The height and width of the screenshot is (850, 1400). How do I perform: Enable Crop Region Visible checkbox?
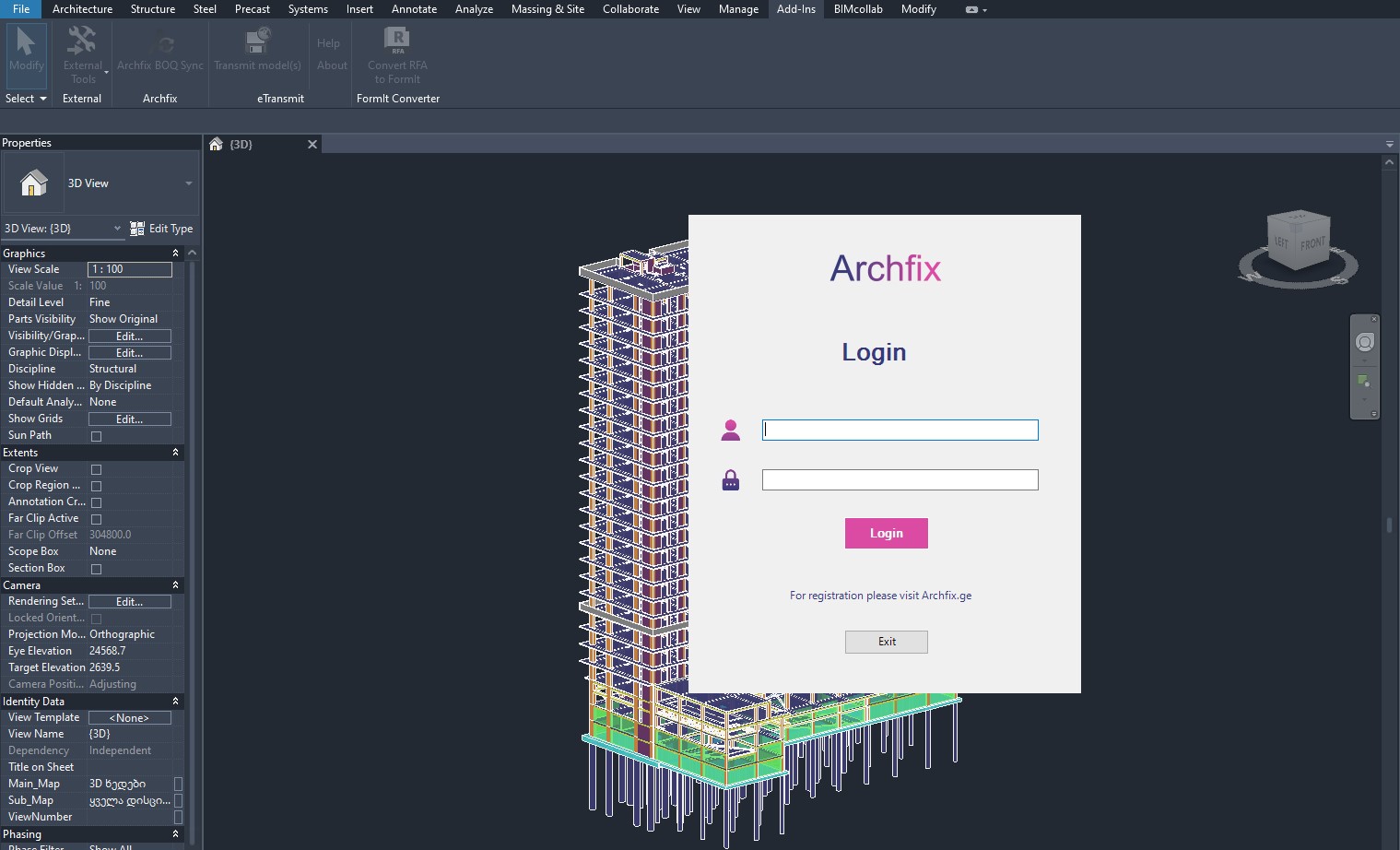[x=96, y=486]
